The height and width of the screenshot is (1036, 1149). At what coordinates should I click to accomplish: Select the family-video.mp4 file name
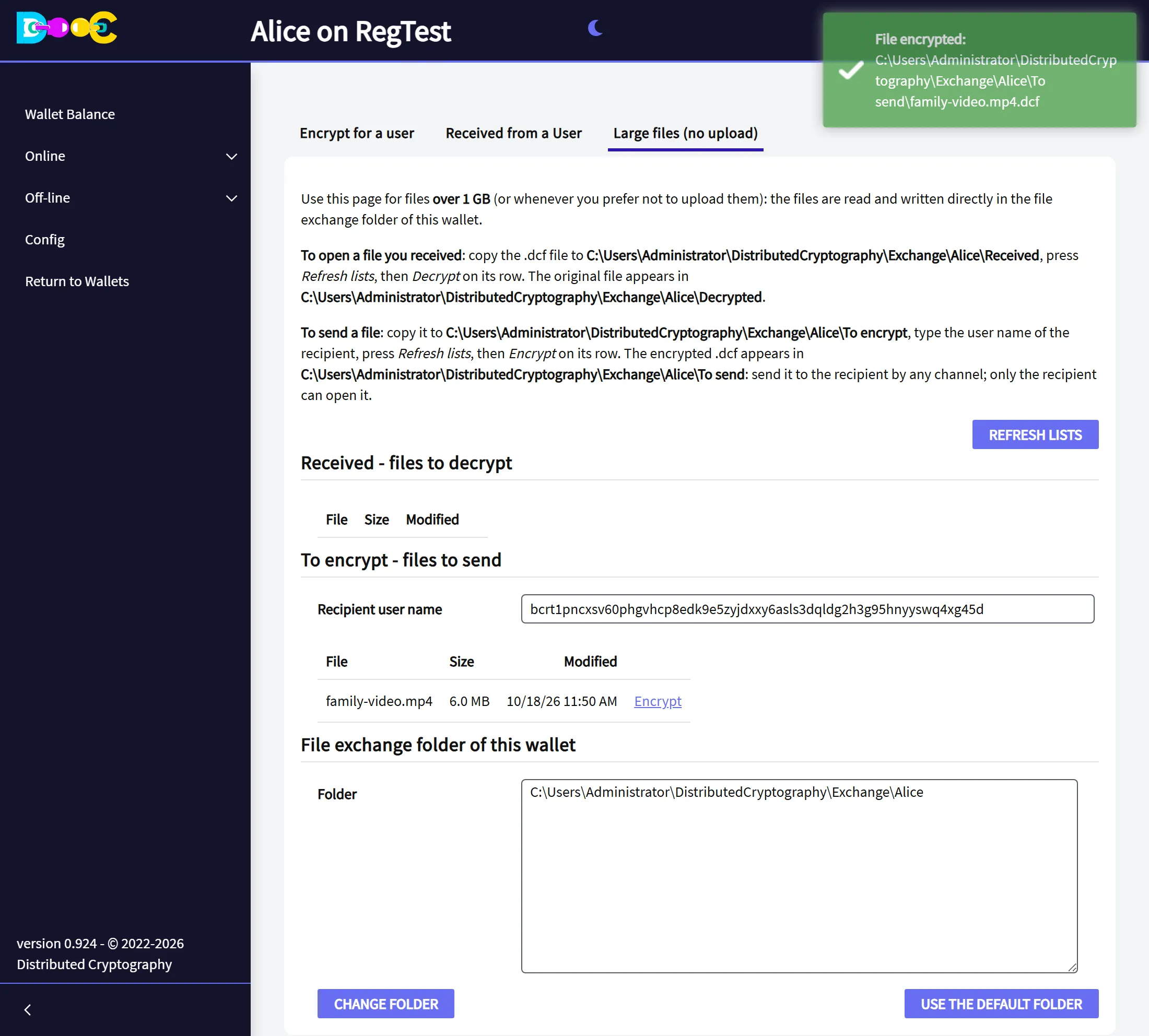click(379, 701)
